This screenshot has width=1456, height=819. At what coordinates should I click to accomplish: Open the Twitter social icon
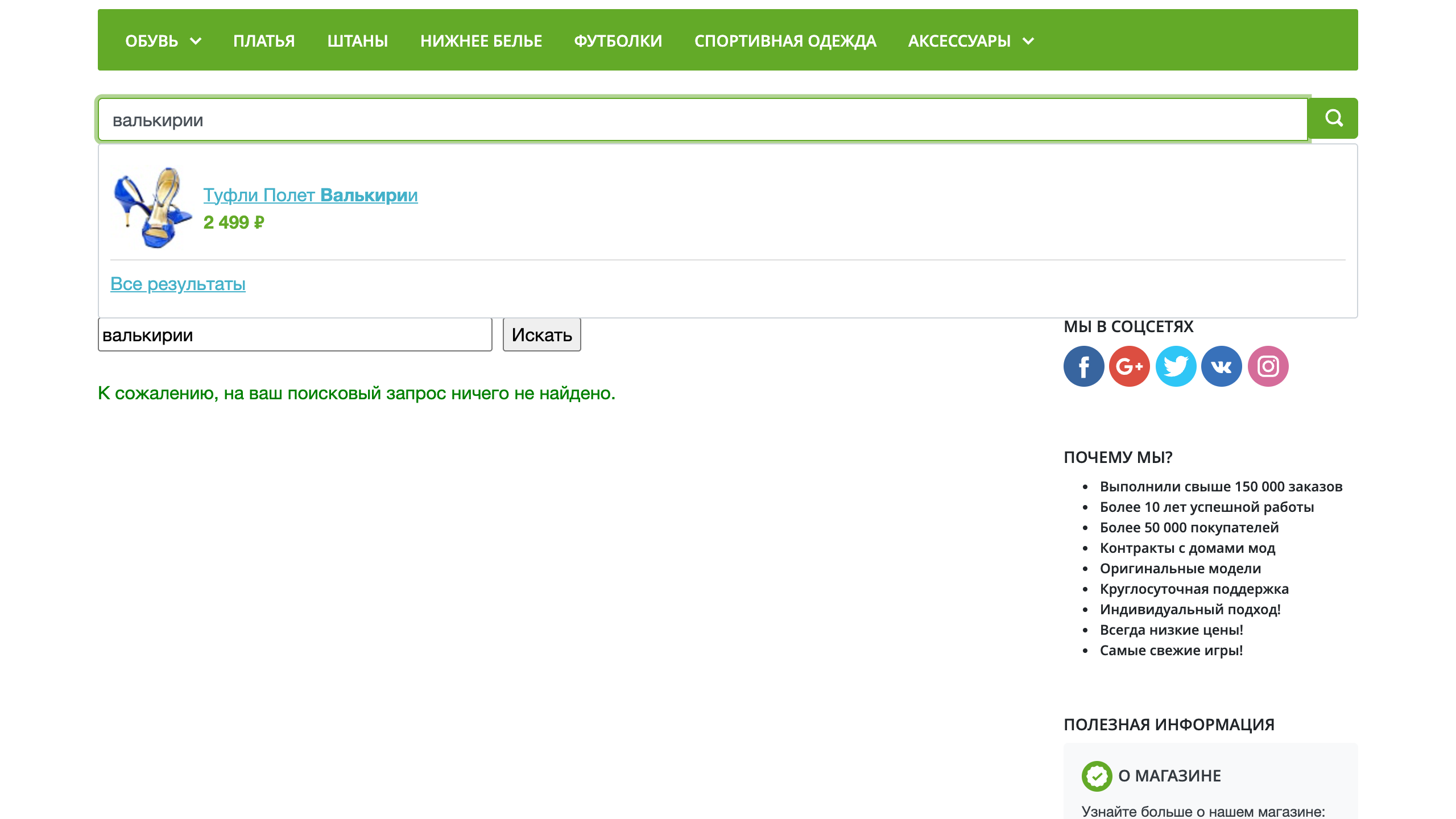[1176, 366]
